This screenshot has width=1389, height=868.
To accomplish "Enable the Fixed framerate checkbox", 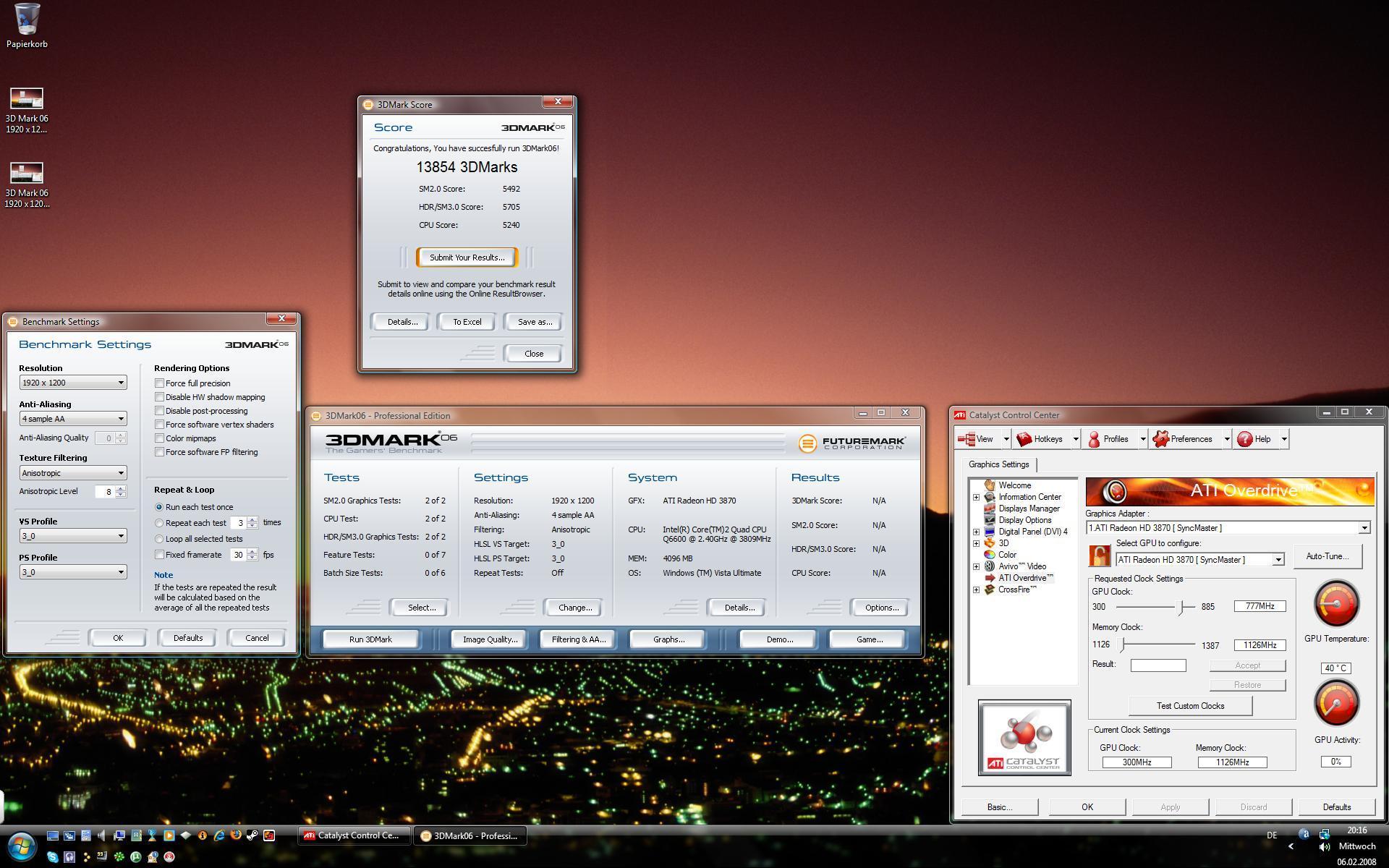I will pos(159,555).
